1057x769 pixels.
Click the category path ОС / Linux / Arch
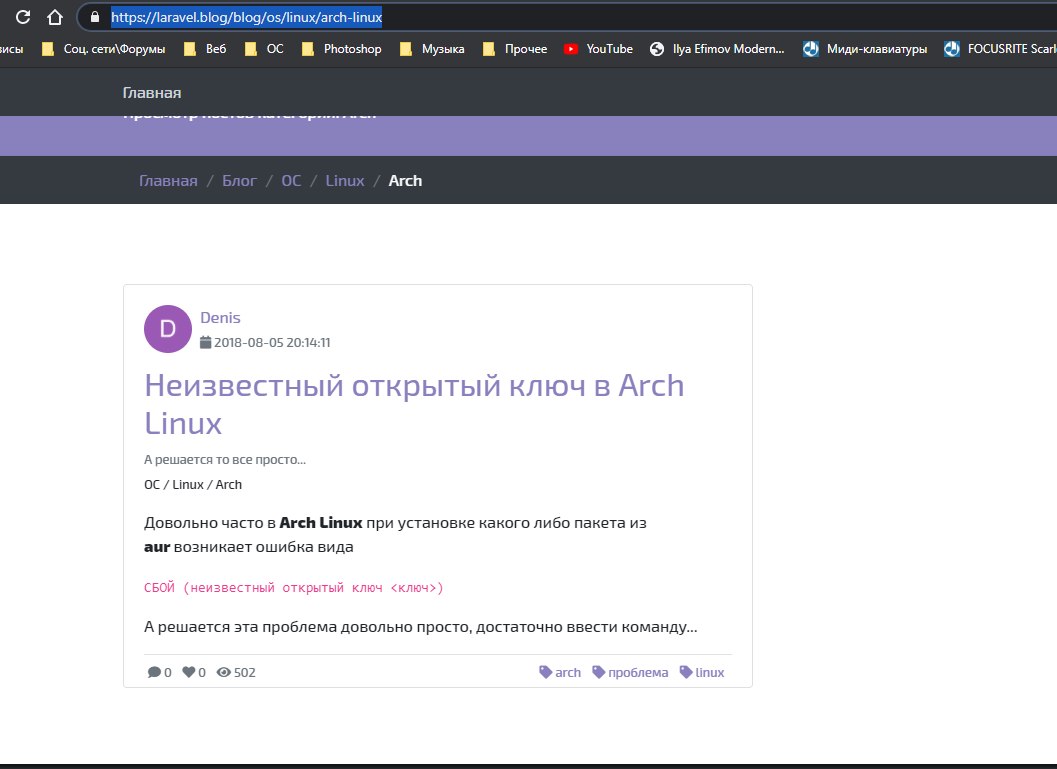[x=193, y=485]
